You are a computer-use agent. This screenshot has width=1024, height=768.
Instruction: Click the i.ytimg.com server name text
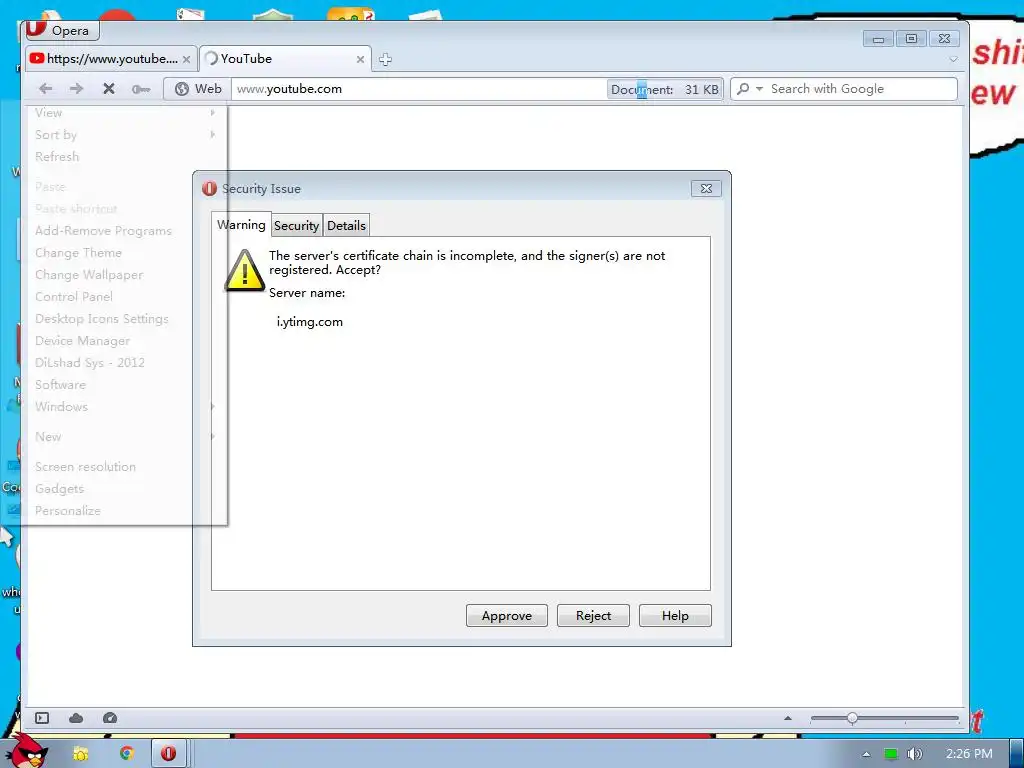pyautogui.click(x=310, y=321)
